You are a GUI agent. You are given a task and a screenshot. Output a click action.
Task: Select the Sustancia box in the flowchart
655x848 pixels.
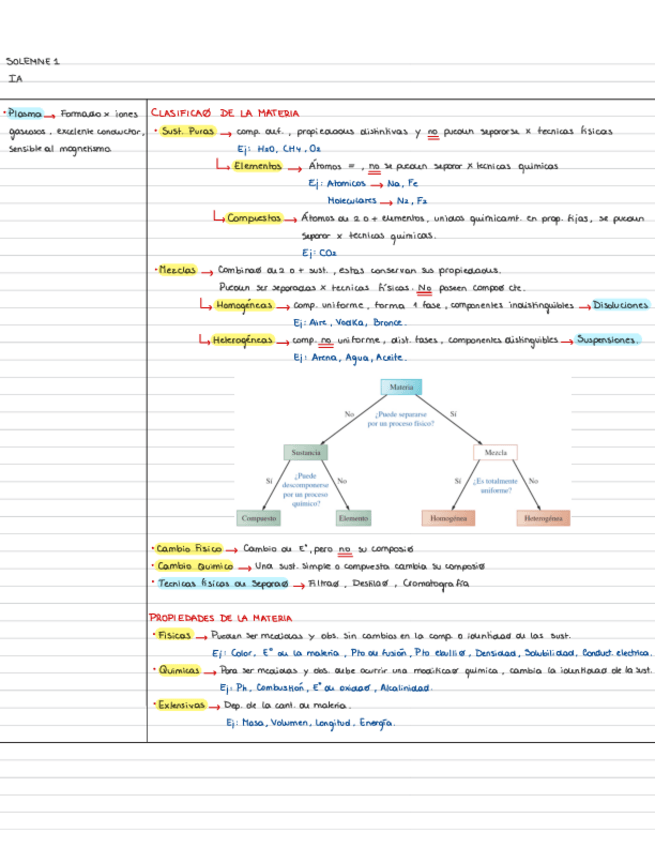point(306,452)
